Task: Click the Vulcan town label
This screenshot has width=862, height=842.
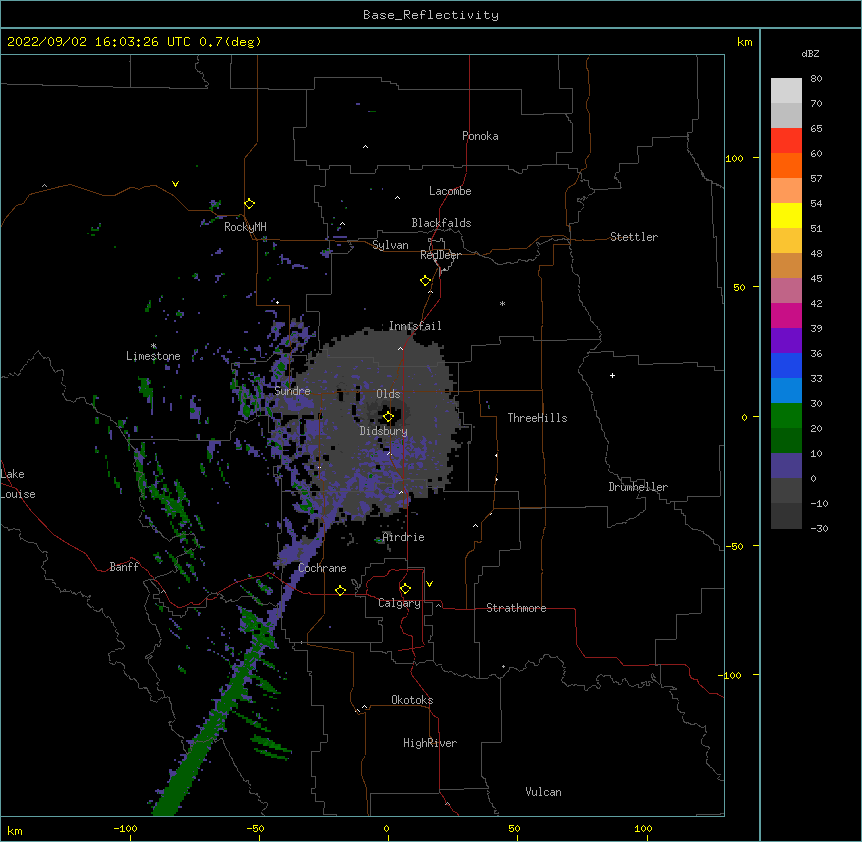Action: point(543,792)
